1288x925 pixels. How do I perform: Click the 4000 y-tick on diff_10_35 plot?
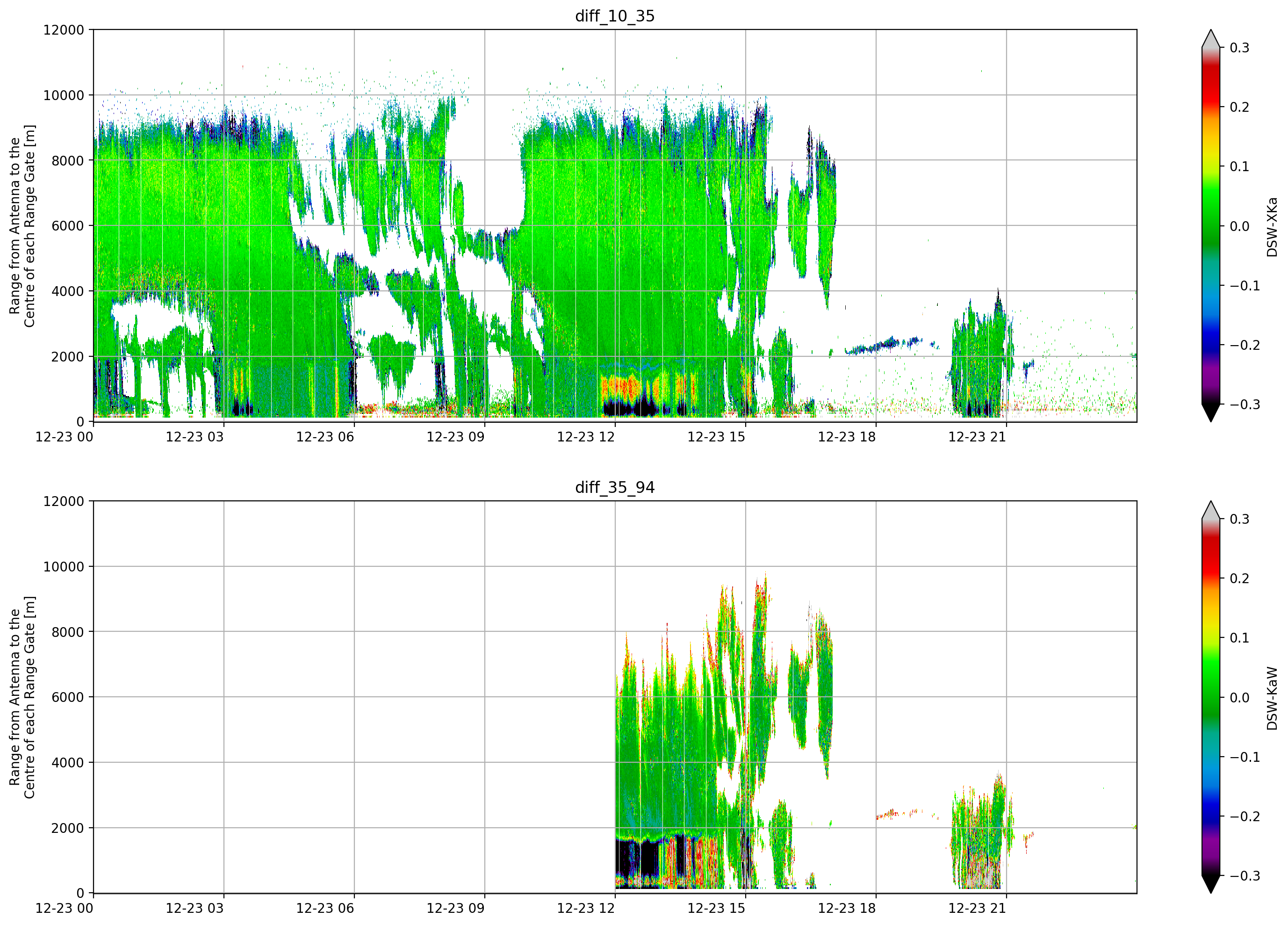(68, 291)
